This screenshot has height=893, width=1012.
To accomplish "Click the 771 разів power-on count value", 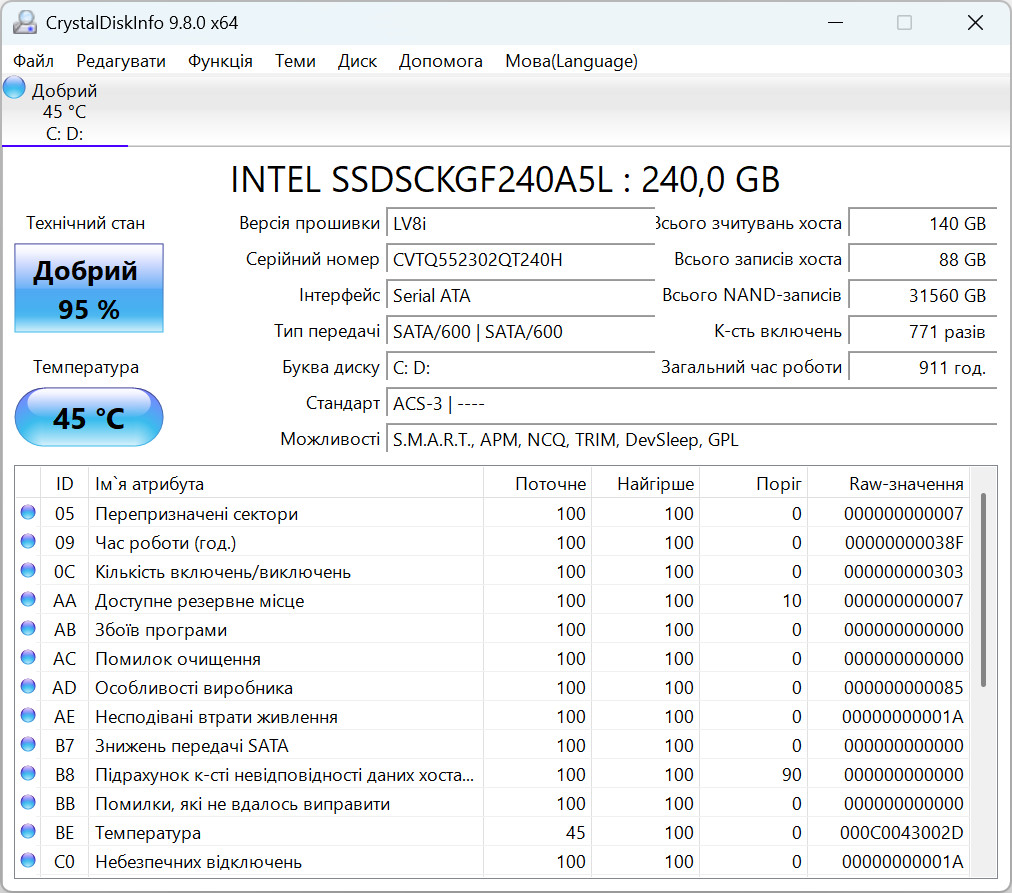I will pos(923,332).
